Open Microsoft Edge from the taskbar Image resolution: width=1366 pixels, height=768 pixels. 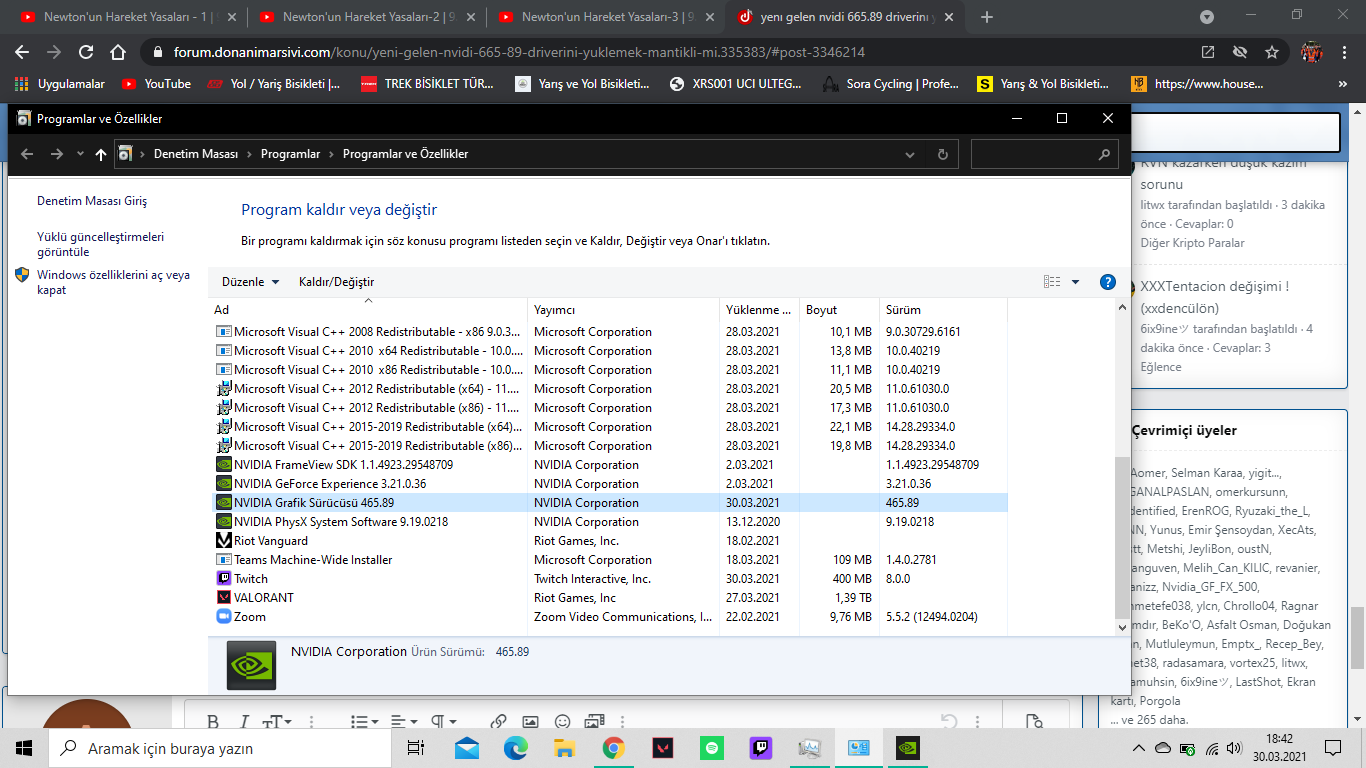click(x=516, y=748)
